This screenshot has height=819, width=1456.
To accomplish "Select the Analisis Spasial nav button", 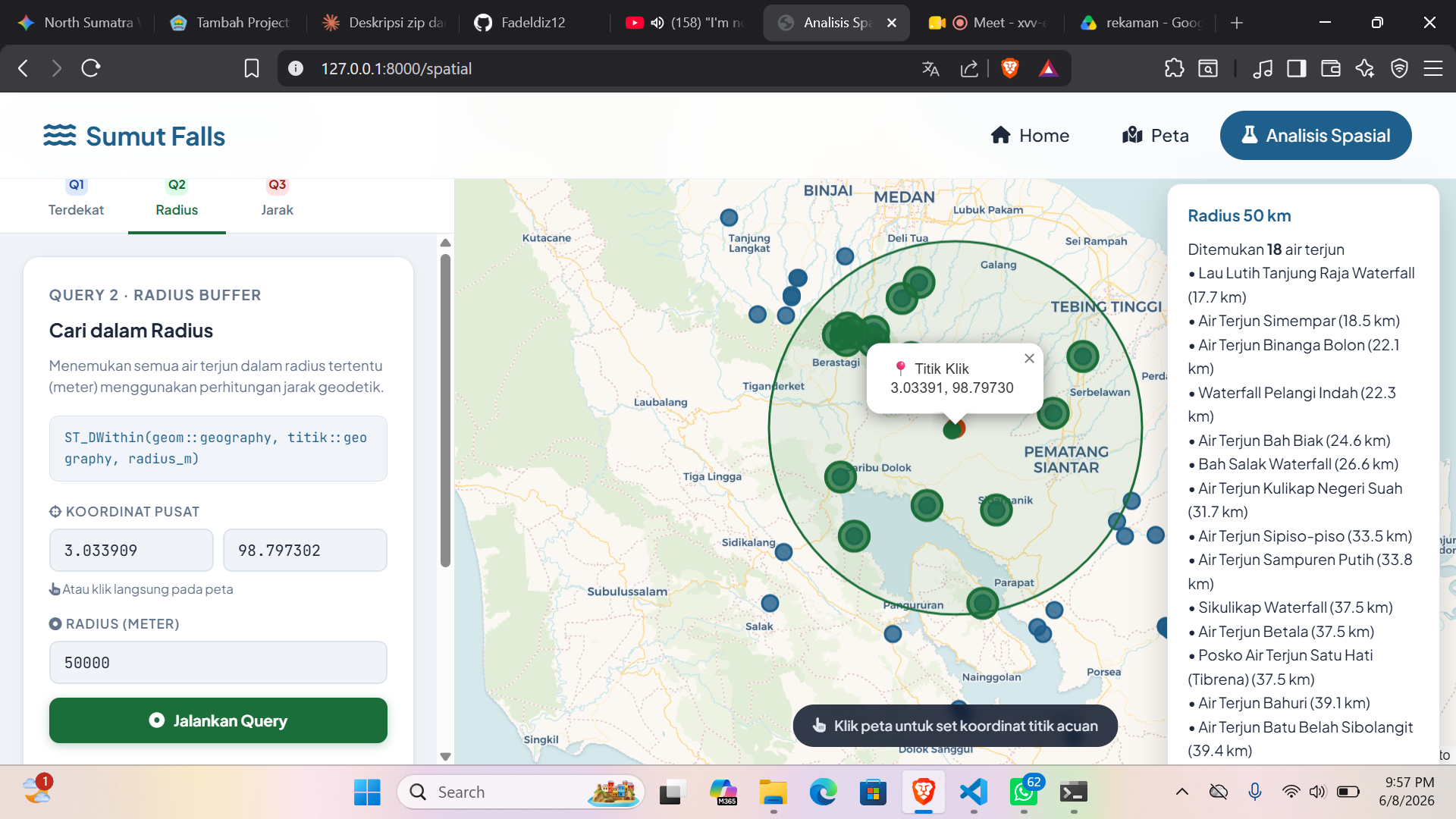I will [x=1315, y=136].
